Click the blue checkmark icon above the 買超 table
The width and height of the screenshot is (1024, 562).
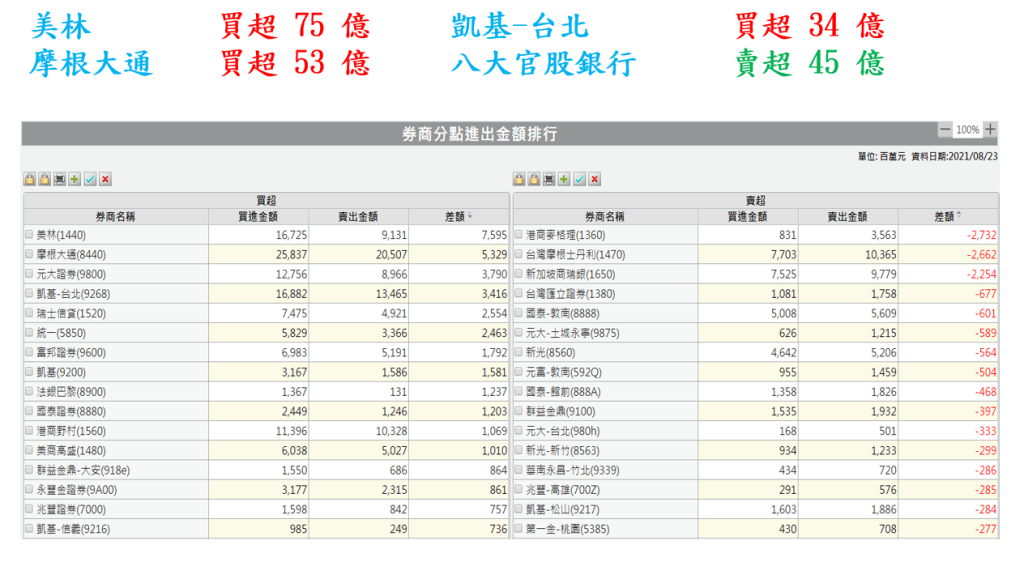(90, 179)
